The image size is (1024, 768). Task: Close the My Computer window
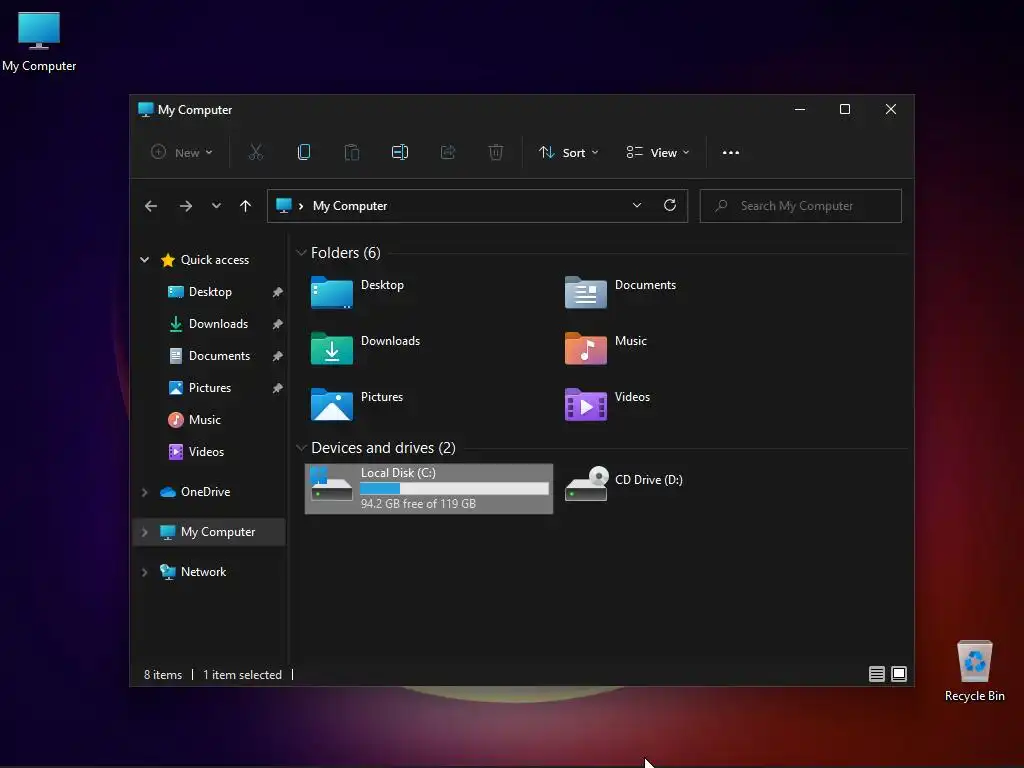click(890, 109)
